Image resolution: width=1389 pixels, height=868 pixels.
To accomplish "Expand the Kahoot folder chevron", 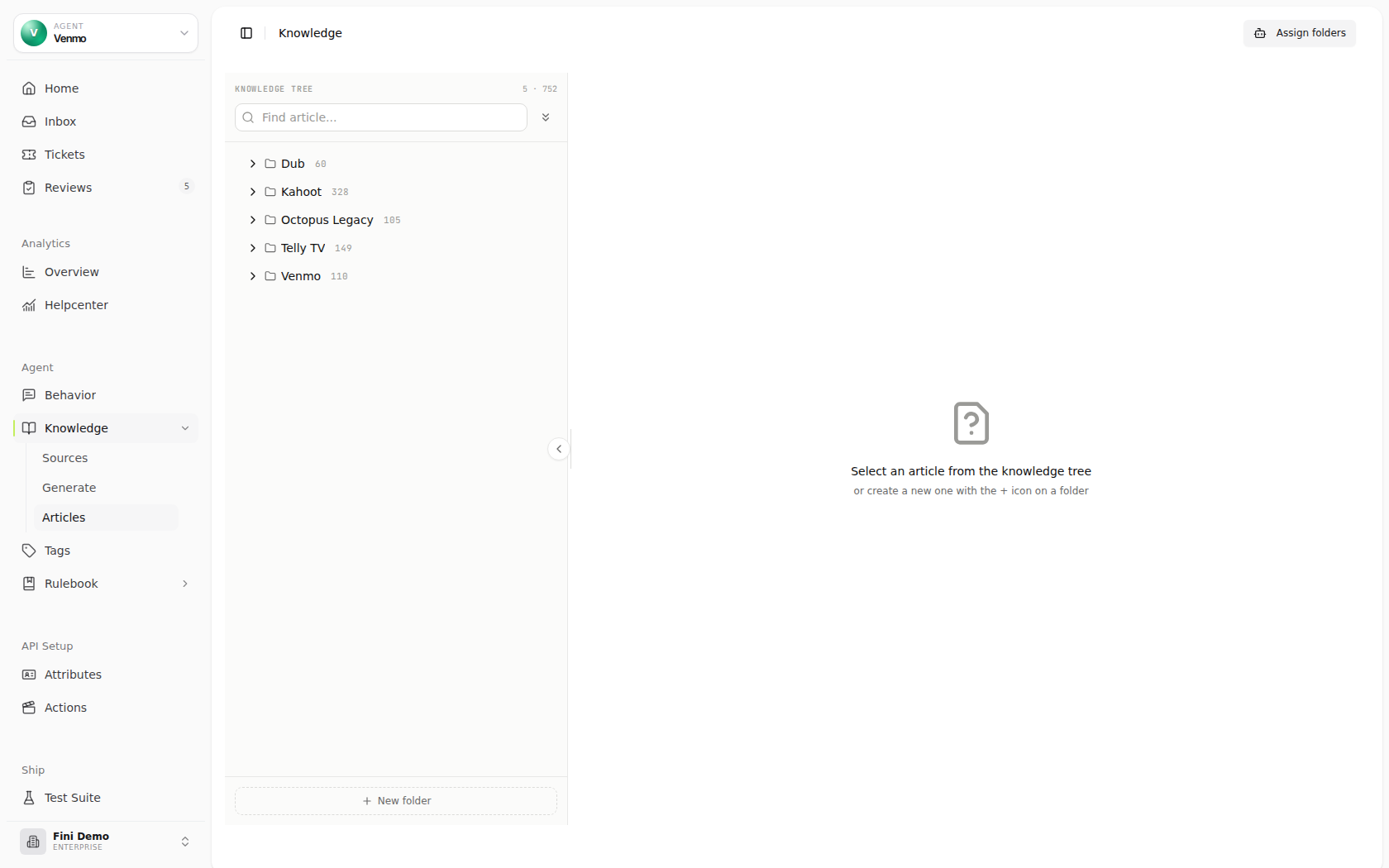I will pyautogui.click(x=253, y=192).
